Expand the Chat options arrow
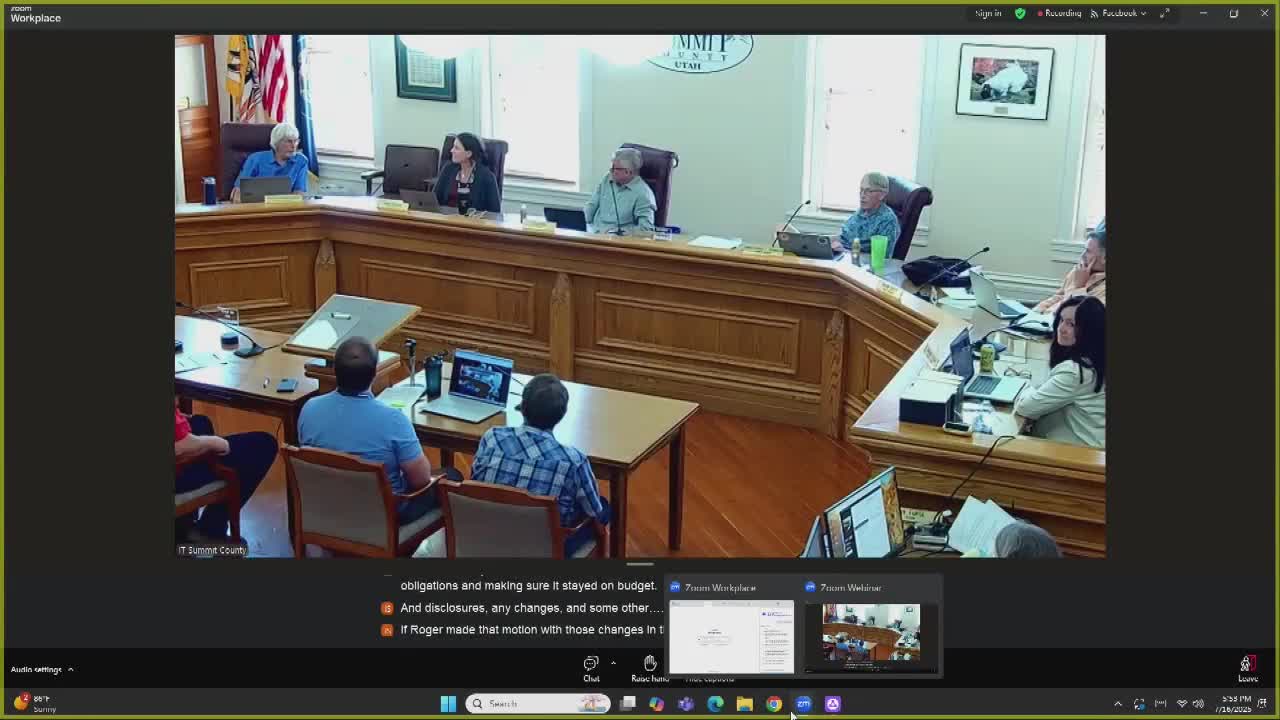The width and height of the screenshot is (1280, 720). click(613, 663)
